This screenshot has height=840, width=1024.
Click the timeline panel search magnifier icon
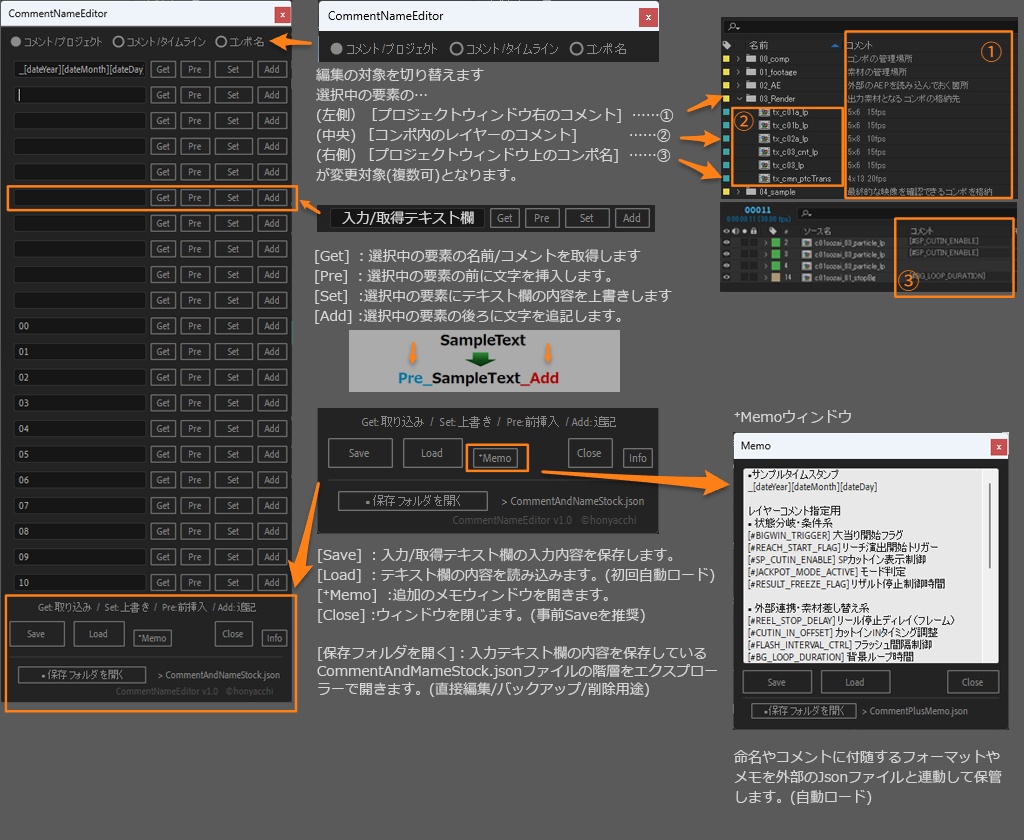coord(807,214)
